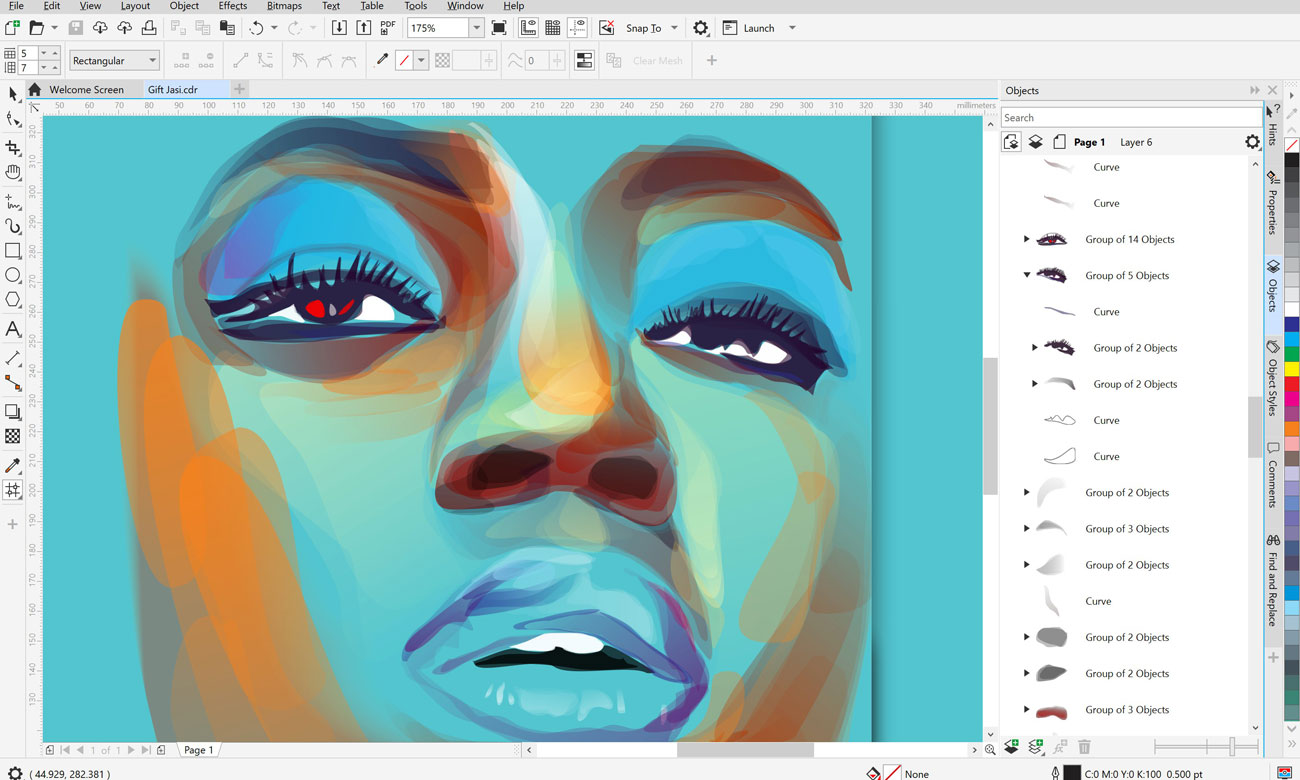Open the Object Styles docker tab

1273,378
